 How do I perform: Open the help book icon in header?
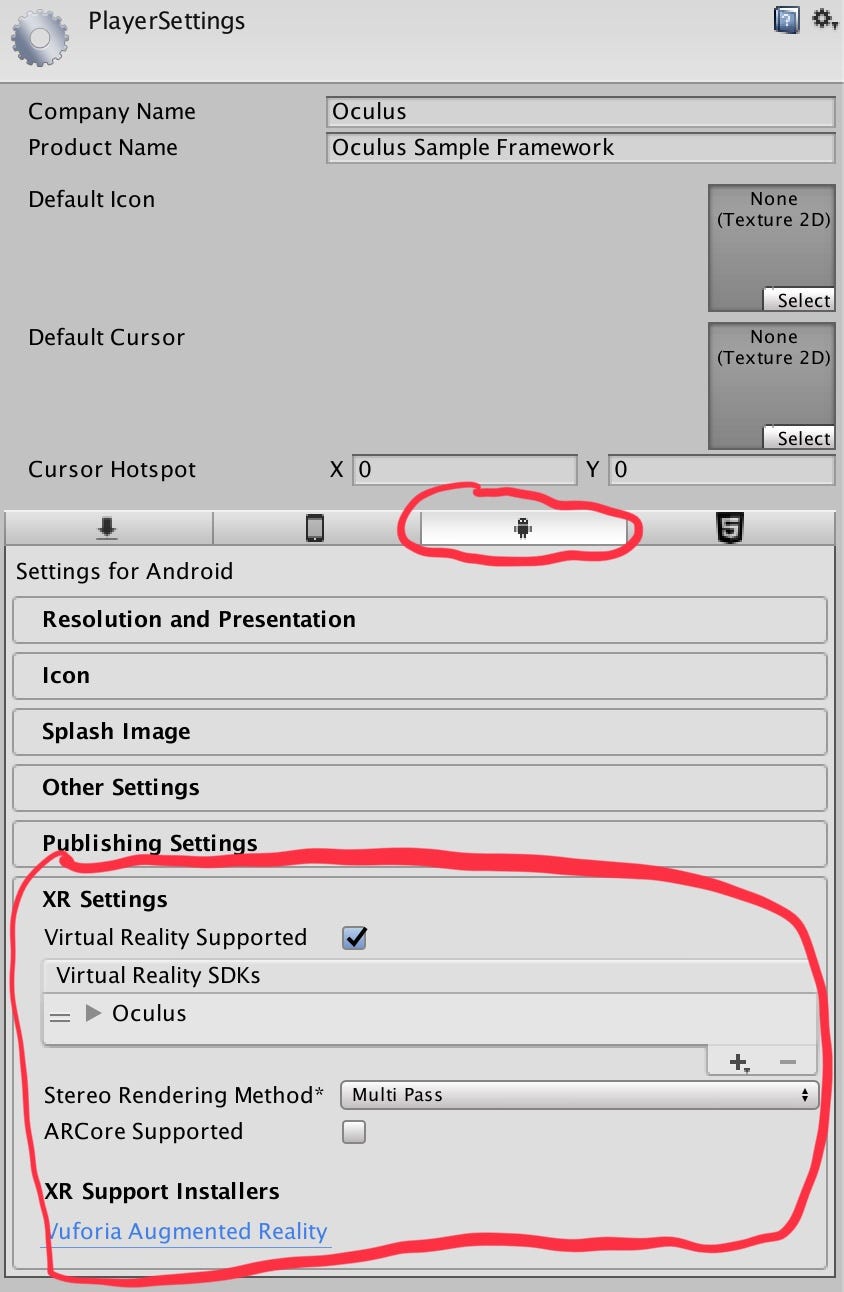pyautogui.click(x=787, y=19)
